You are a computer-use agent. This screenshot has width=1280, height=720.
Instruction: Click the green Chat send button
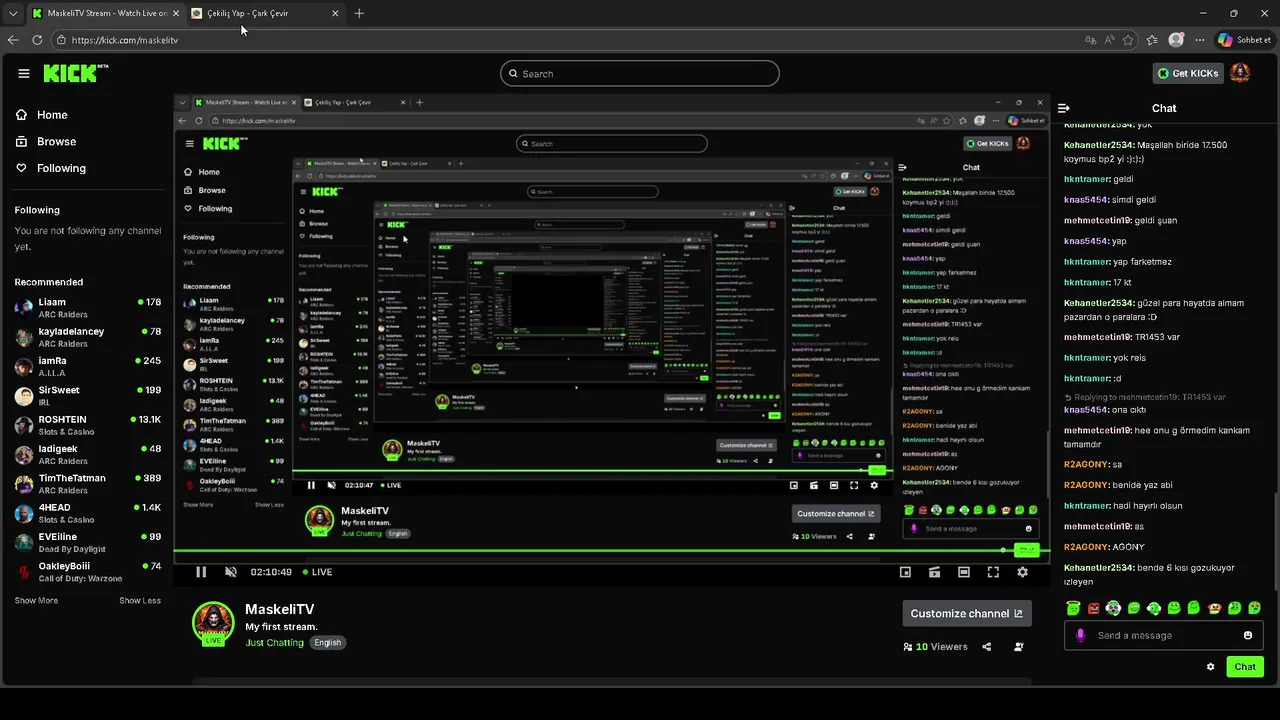pyautogui.click(x=1245, y=667)
